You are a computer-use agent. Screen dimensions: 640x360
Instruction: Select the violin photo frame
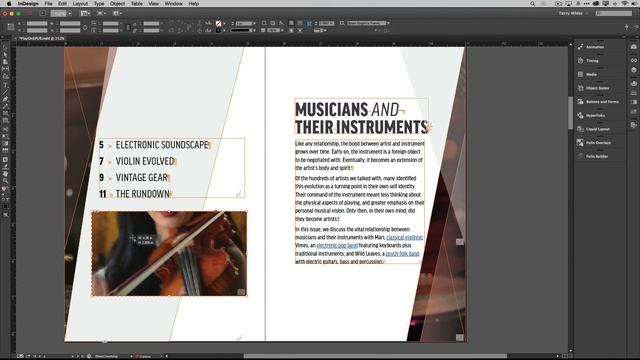point(169,253)
